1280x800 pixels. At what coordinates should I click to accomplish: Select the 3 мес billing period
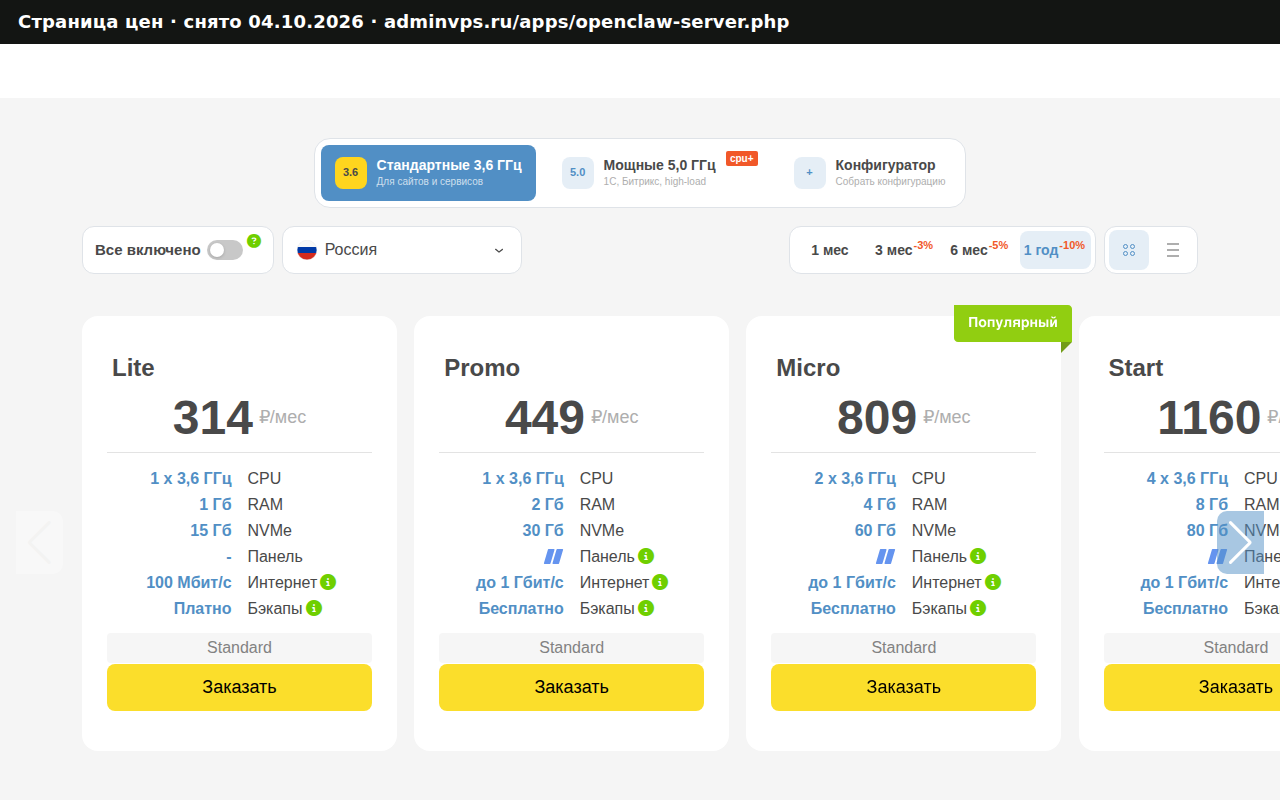click(x=903, y=250)
